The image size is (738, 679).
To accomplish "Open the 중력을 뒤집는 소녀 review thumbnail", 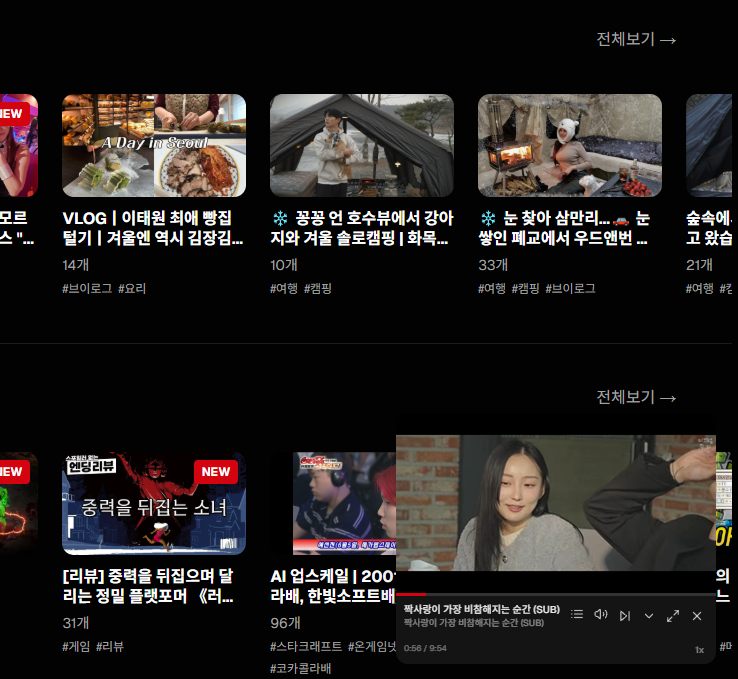I will coord(154,504).
